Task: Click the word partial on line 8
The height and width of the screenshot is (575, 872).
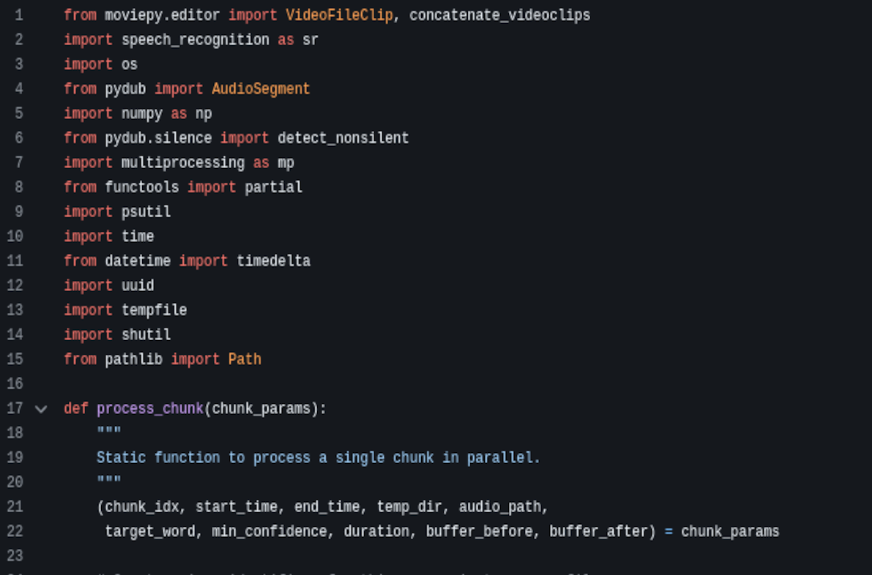Action: pos(273,187)
